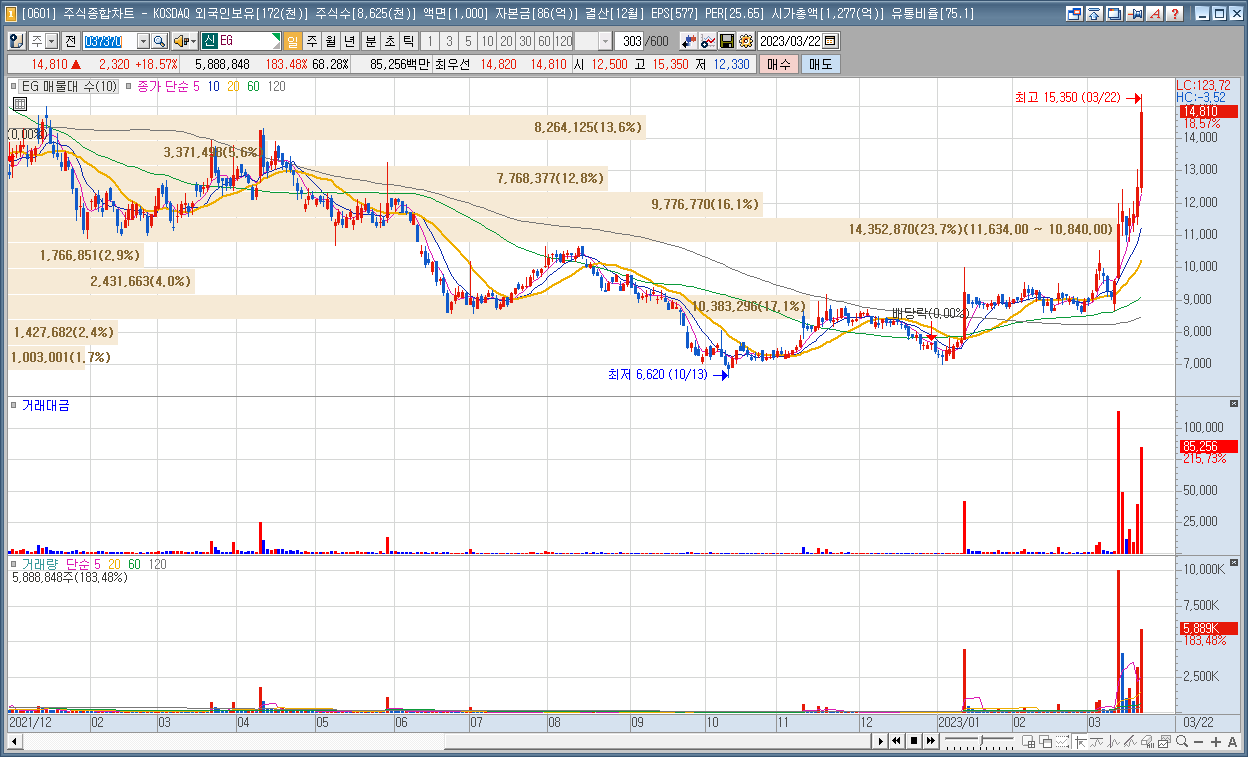The height and width of the screenshot is (757, 1248).
Task: Select interval 60 button
Action: click(544, 41)
